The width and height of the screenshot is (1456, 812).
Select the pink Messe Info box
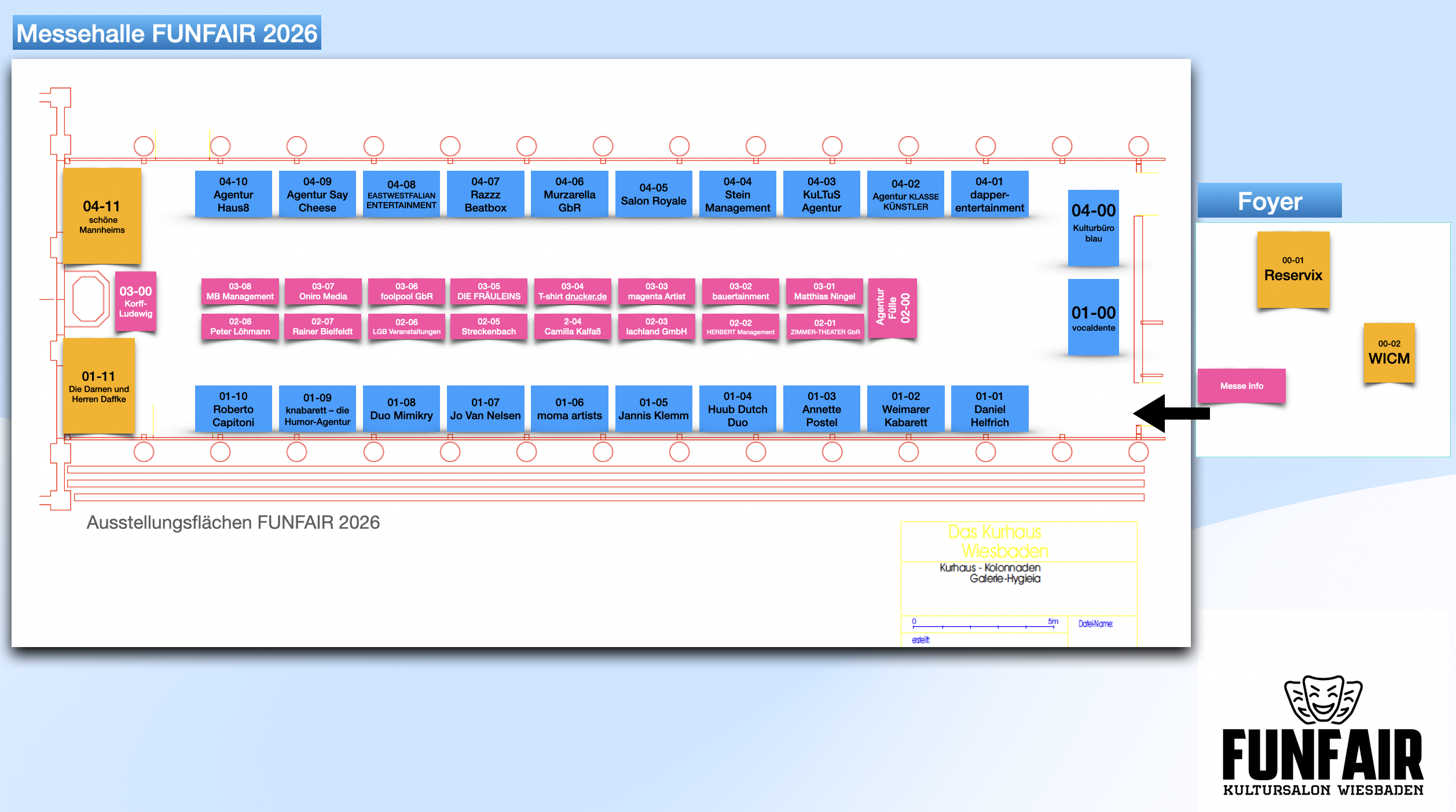point(1241,386)
